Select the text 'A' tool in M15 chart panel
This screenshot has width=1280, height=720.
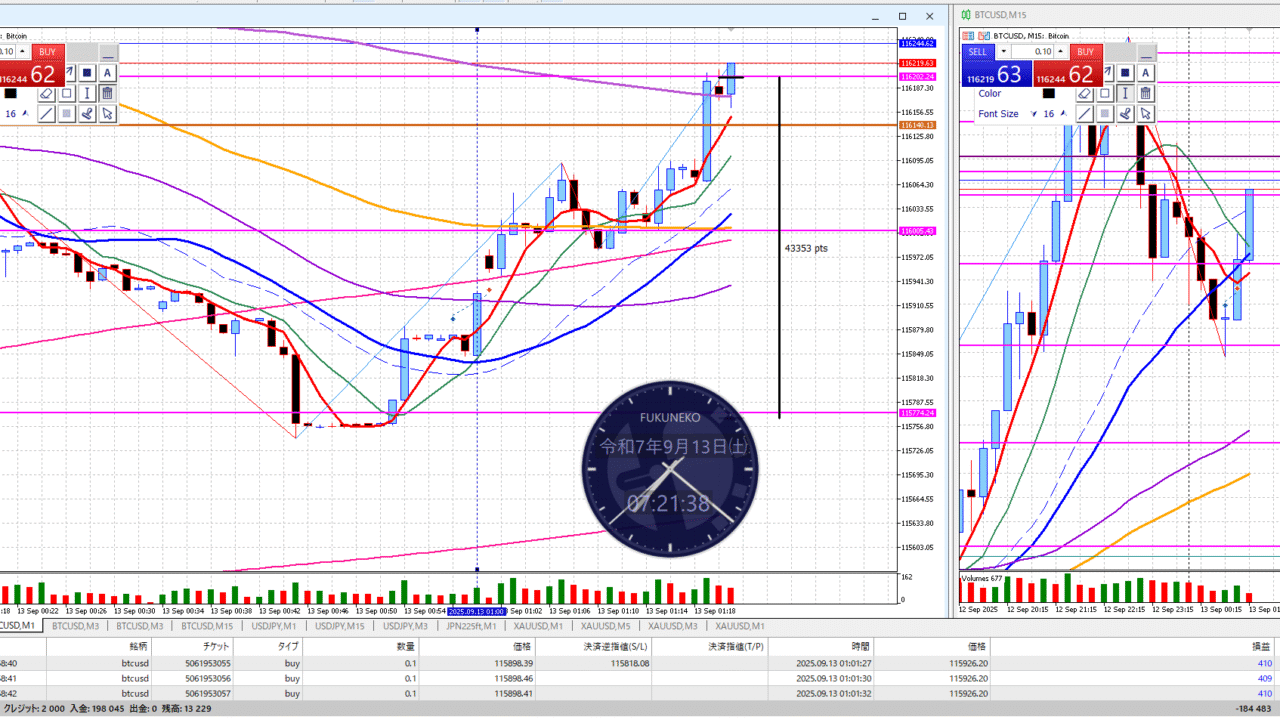point(1146,72)
